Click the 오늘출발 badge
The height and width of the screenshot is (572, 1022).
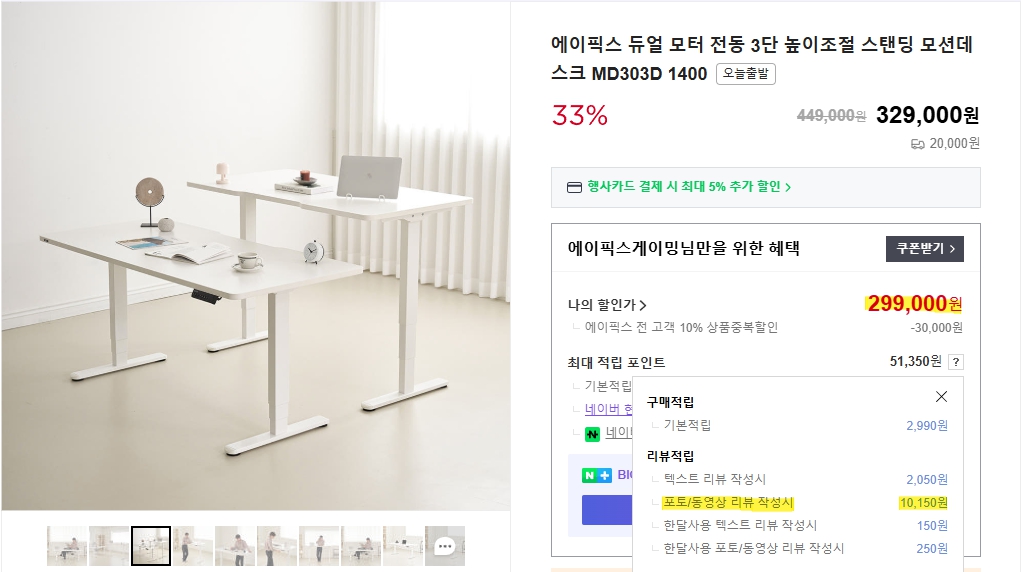coord(746,74)
